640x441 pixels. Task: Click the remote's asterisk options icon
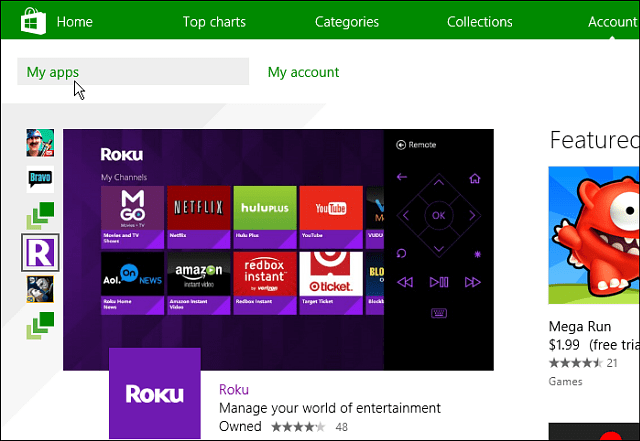tap(477, 254)
